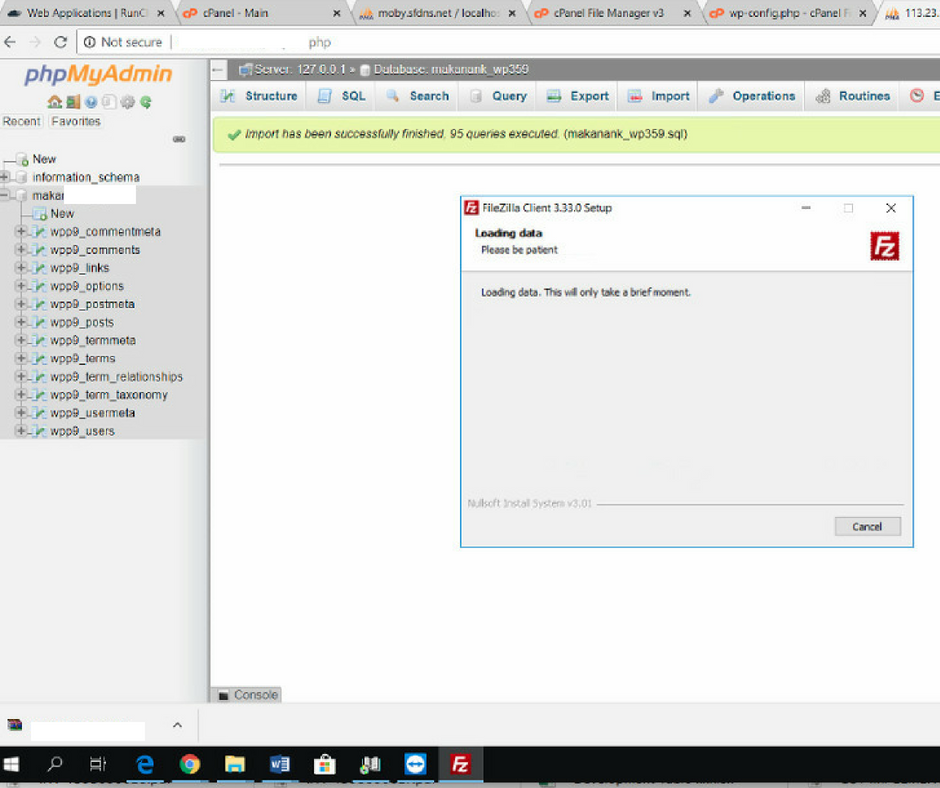Open the SQL tab
This screenshot has width=940, height=788.
(x=342, y=96)
